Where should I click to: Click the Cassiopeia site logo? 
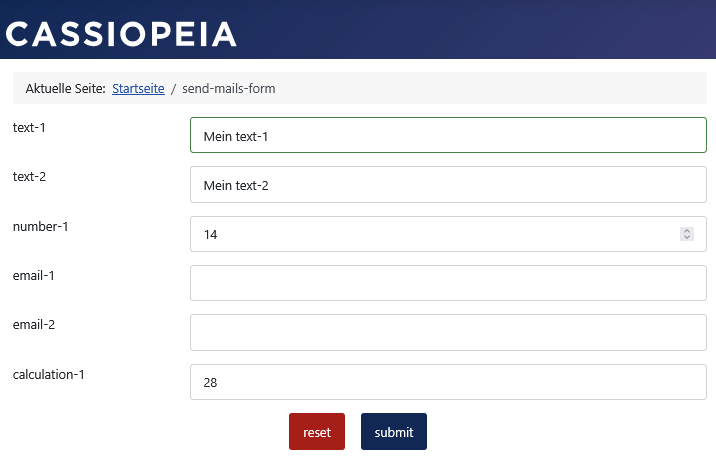tap(121, 34)
